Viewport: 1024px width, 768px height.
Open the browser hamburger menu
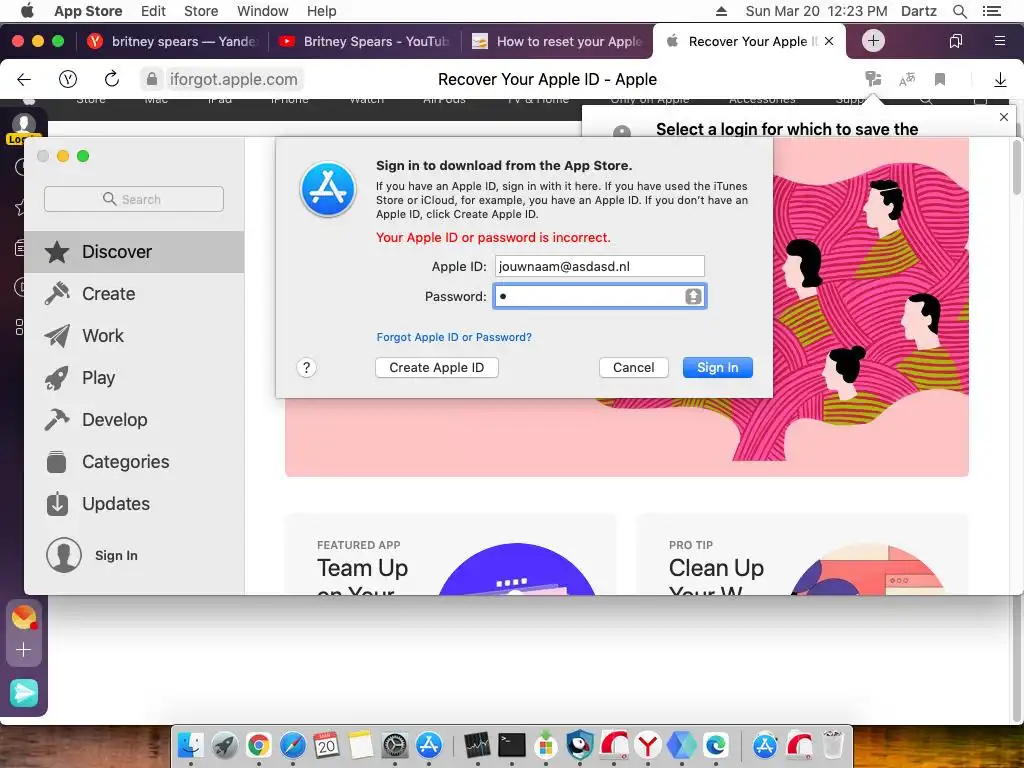(x=999, y=41)
